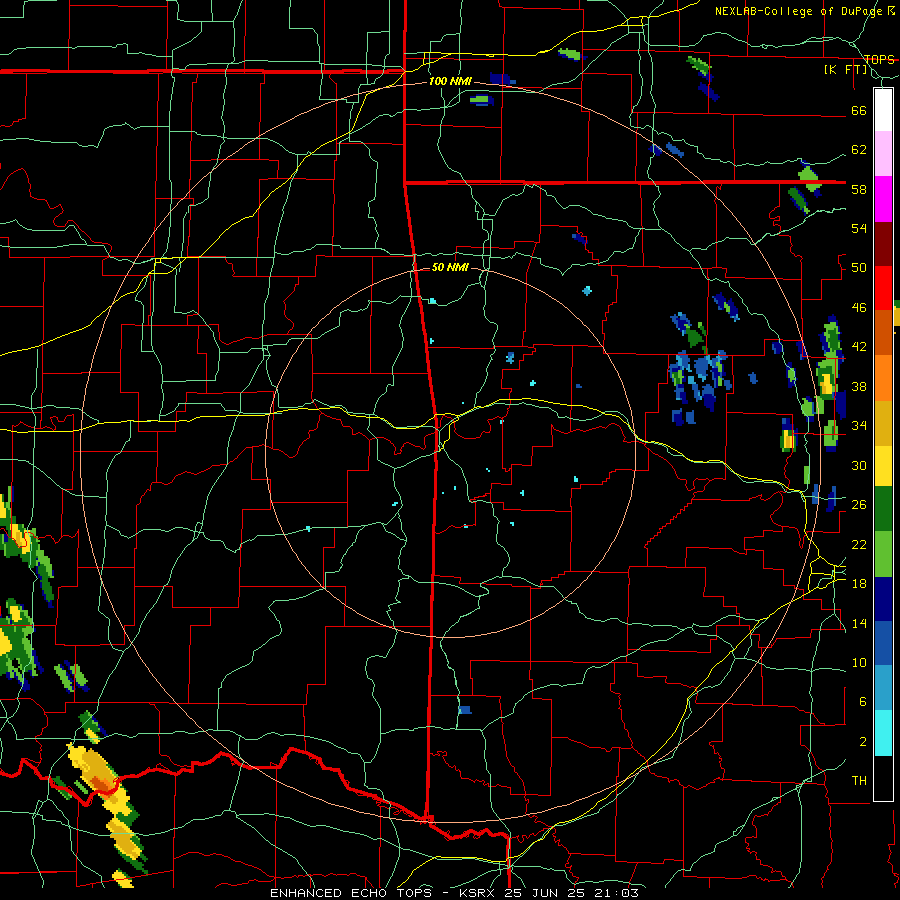Click the 50 value on the scale
Viewport: 900px width, 900px height.
pos(859,268)
